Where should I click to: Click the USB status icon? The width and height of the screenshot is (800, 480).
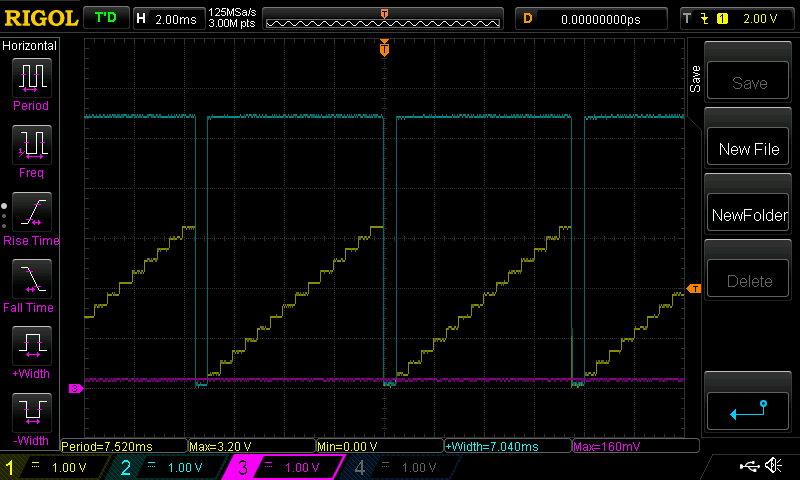tap(749, 466)
